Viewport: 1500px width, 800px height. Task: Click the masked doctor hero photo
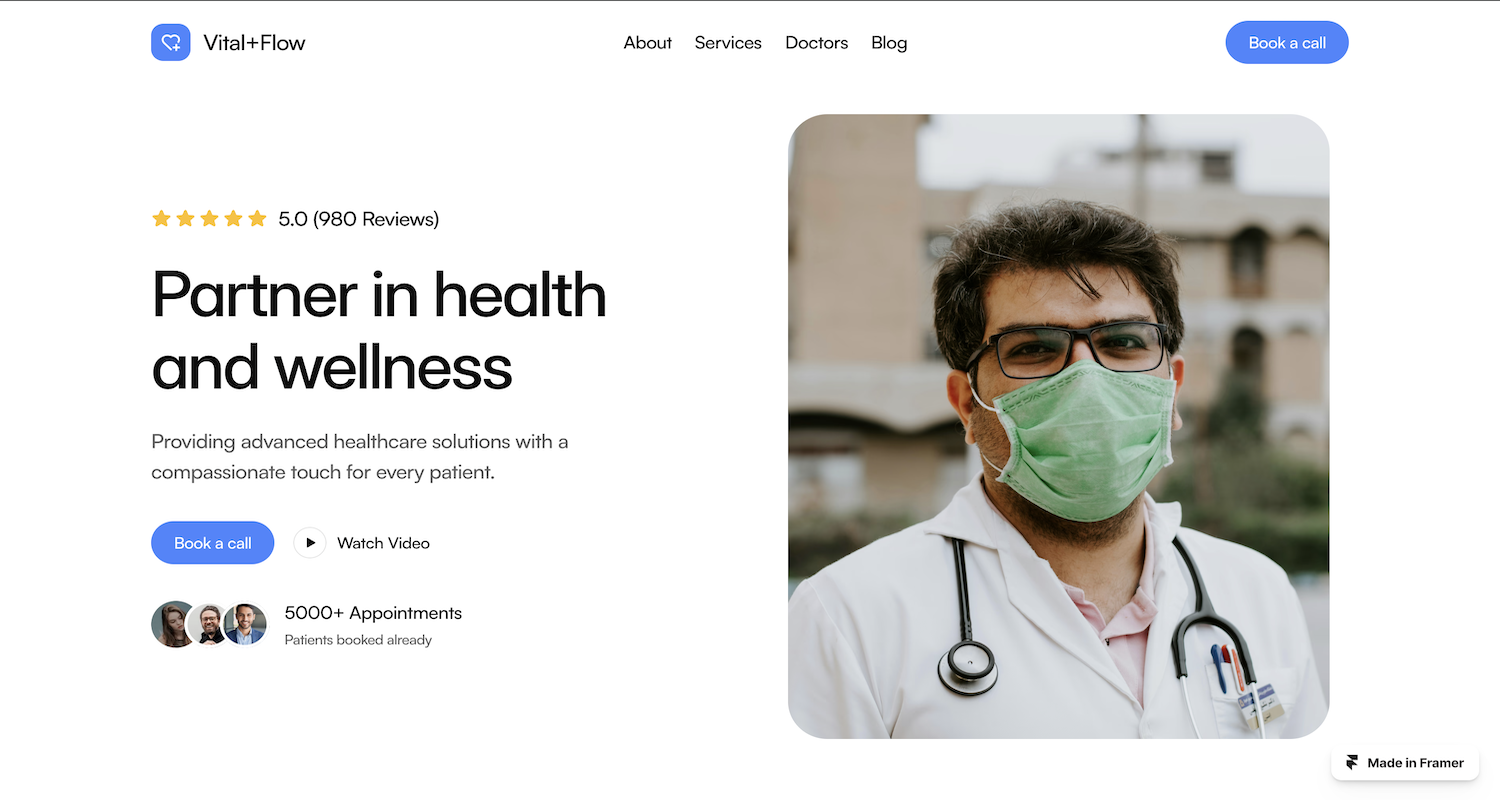(x=1059, y=427)
